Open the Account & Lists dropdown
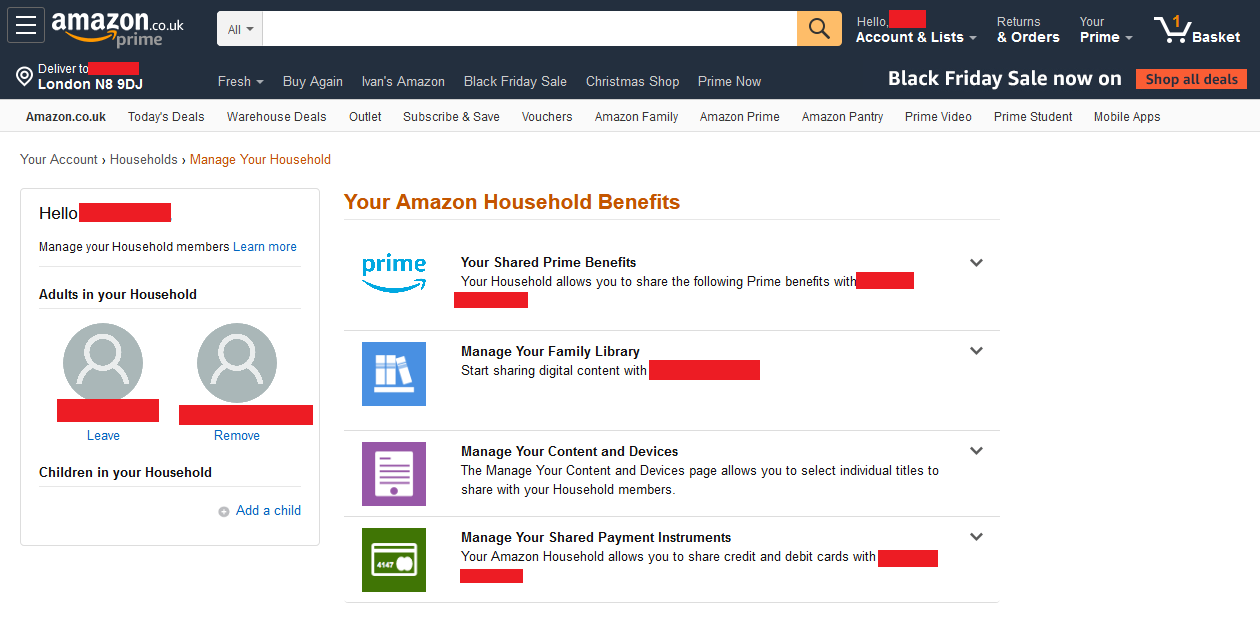The image size is (1260, 621). [x=916, y=37]
